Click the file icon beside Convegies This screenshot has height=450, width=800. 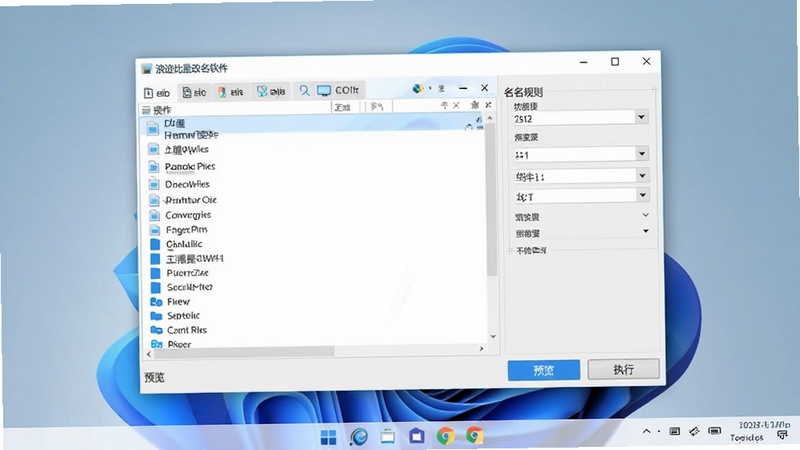(x=154, y=215)
